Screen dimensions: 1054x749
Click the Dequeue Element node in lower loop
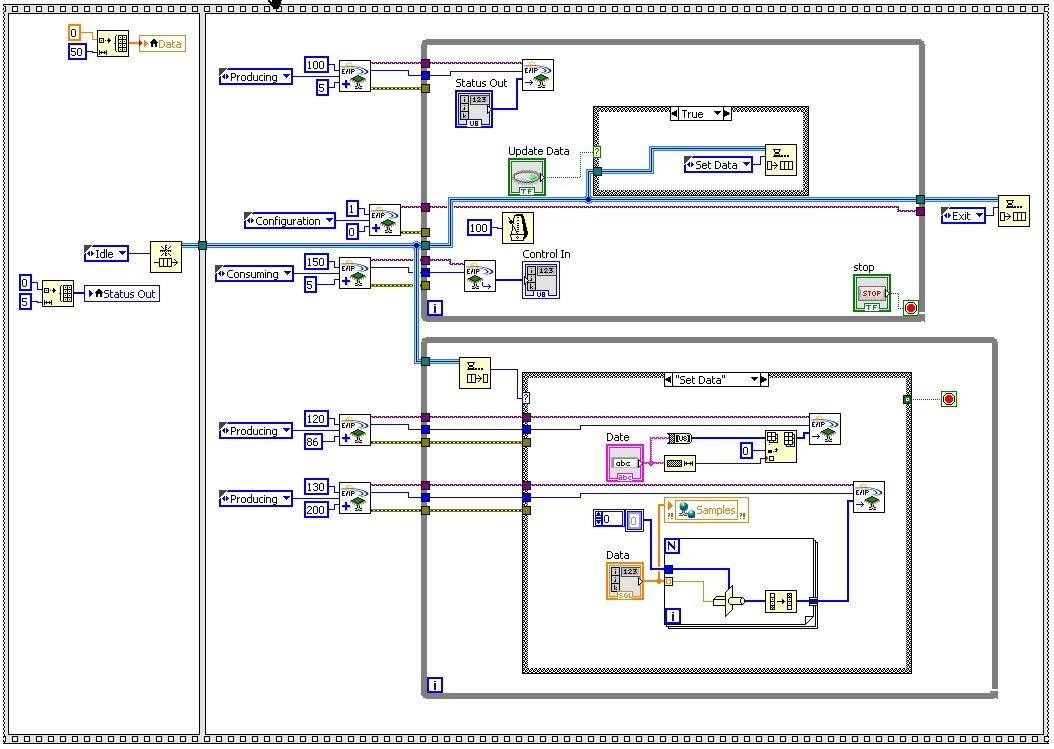475,373
